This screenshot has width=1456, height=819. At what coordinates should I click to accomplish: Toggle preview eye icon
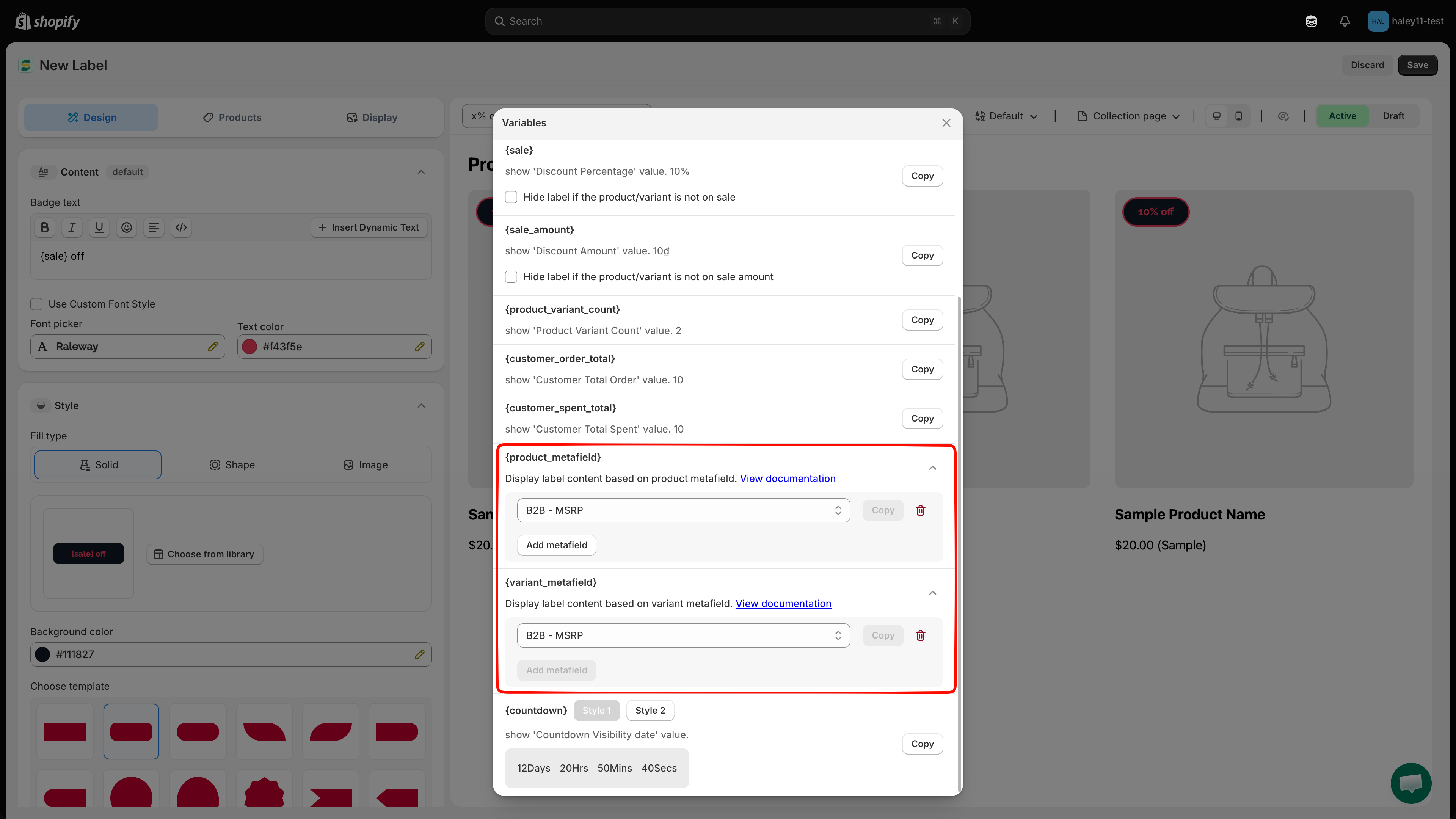[1283, 116]
